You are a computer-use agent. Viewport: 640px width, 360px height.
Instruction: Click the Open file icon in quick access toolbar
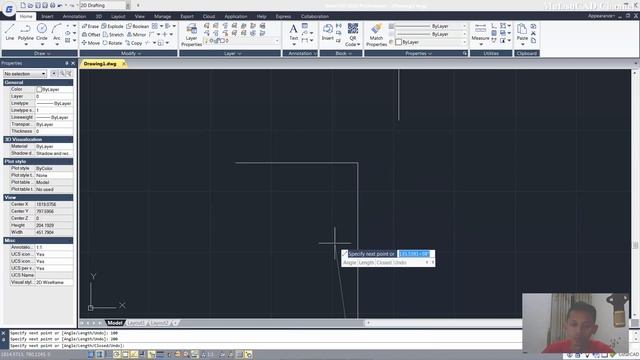click(x=30, y=5)
